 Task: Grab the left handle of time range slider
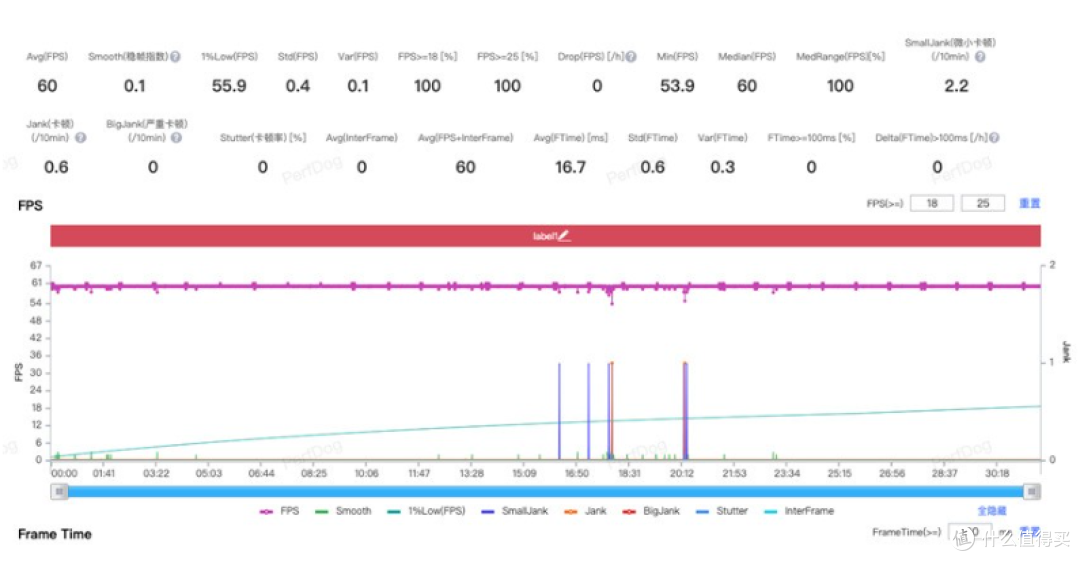pyautogui.click(x=60, y=491)
